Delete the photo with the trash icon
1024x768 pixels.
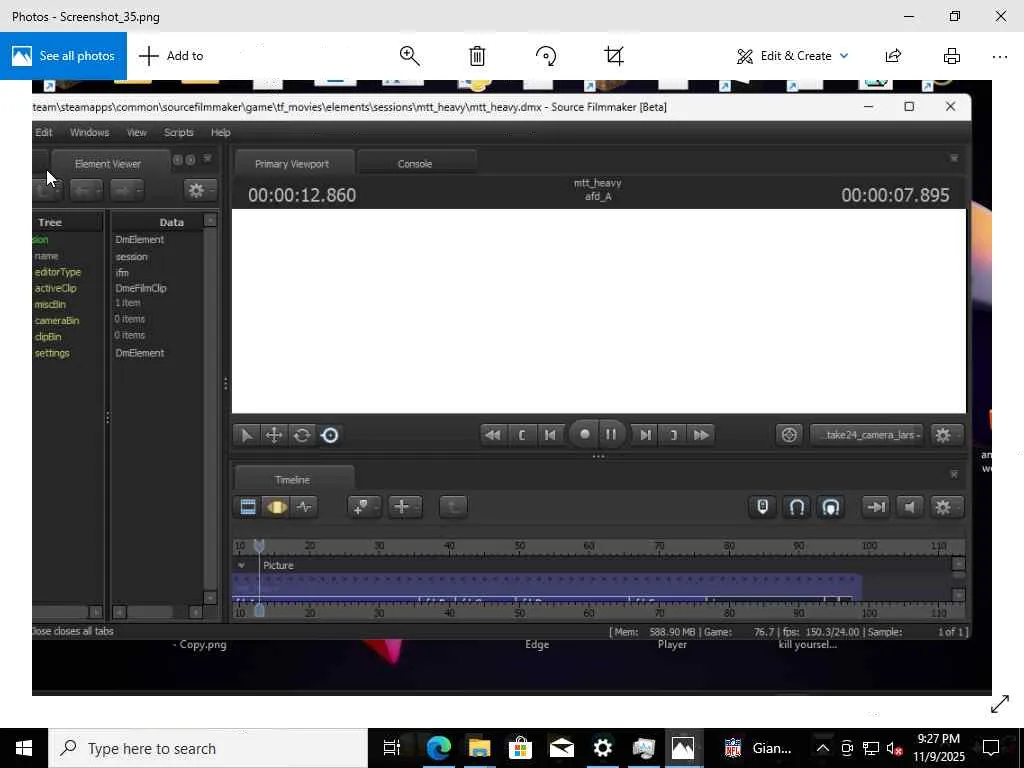[x=477, y=56]
